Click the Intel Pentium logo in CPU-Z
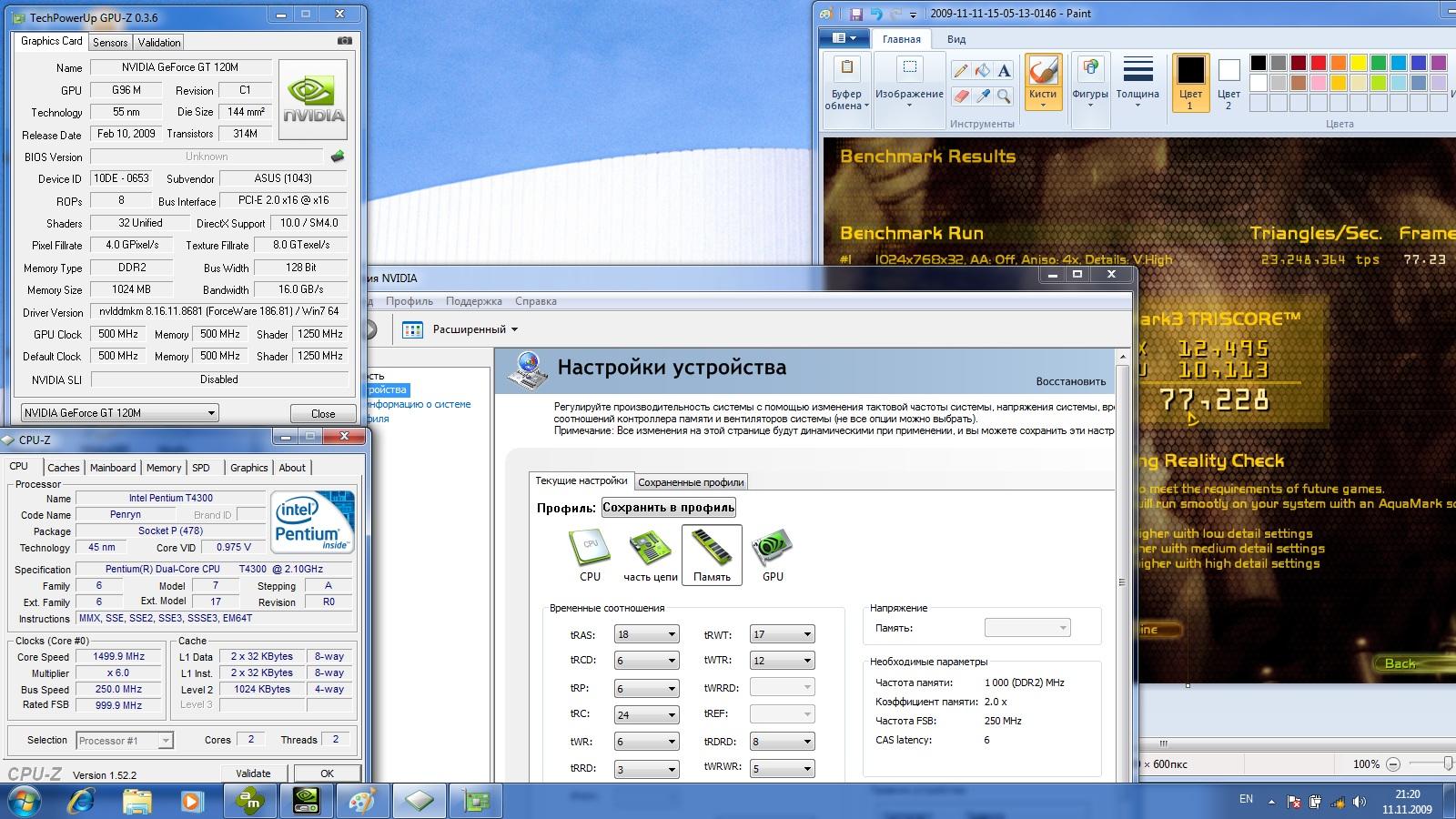Image resolution: width=1456 pixels, height=819 pixels. pos(313,522)
